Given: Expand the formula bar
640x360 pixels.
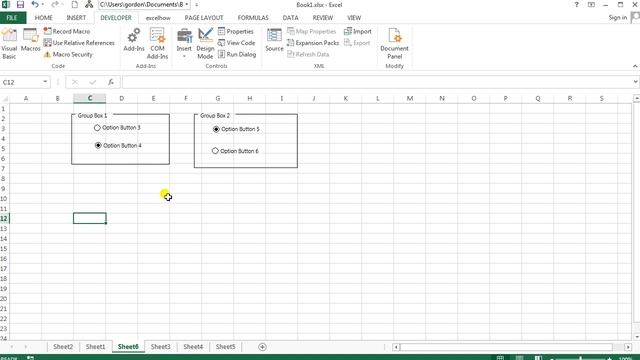Looking at the screenshot, I should pos(636,82).
